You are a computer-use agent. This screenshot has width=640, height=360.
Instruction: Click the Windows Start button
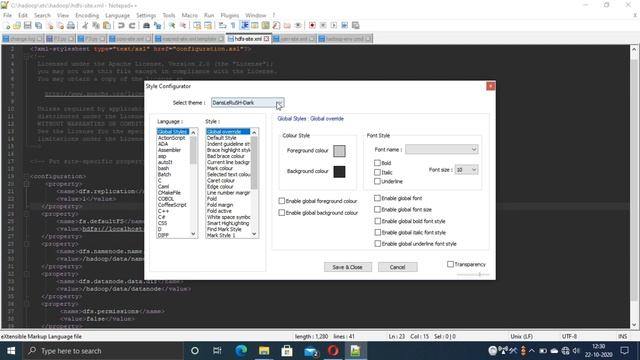point(11,351)
